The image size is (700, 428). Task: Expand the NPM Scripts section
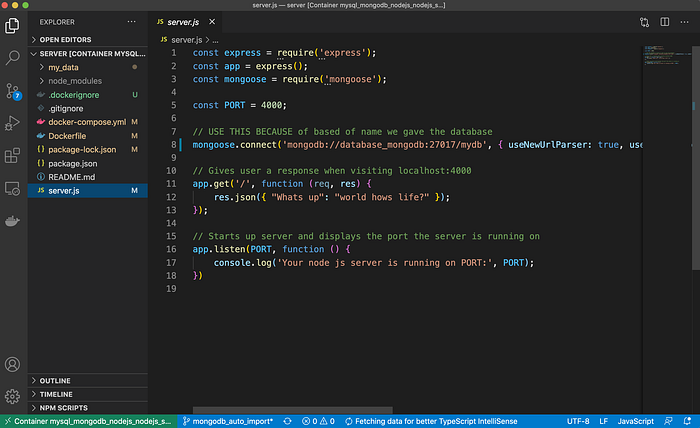[65, 408]
